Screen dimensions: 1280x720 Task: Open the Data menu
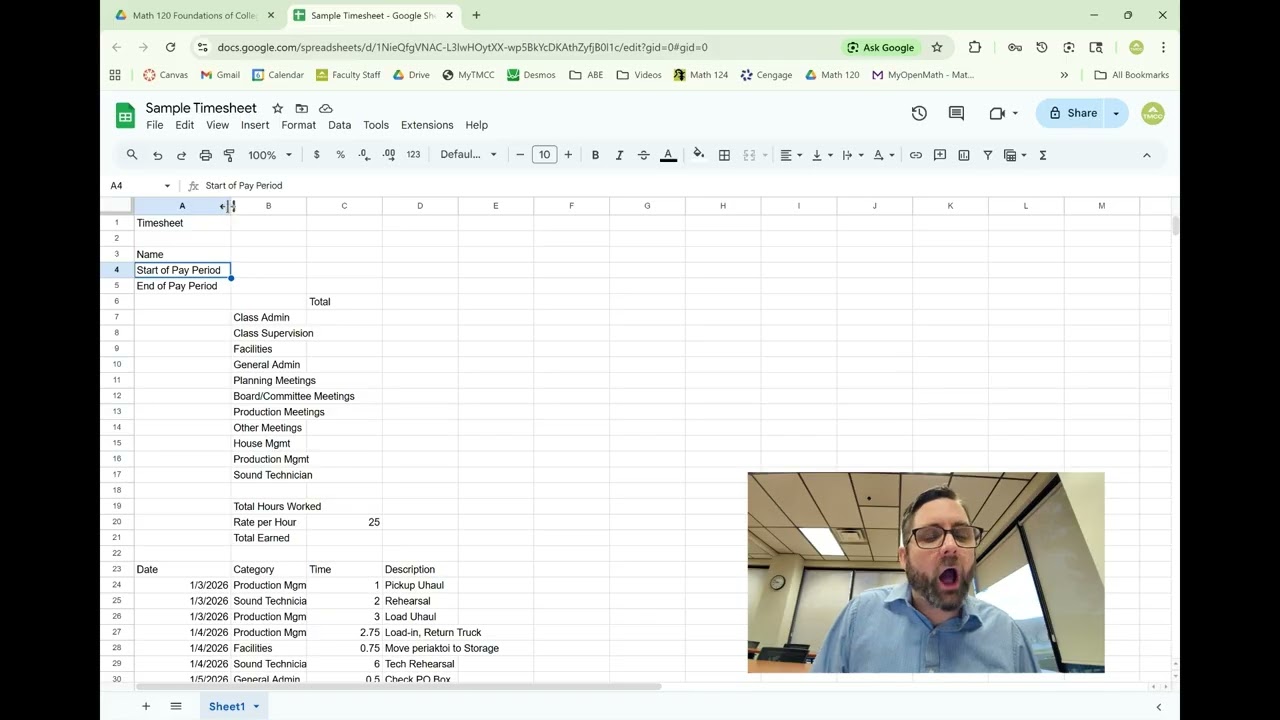pos(340,125)
